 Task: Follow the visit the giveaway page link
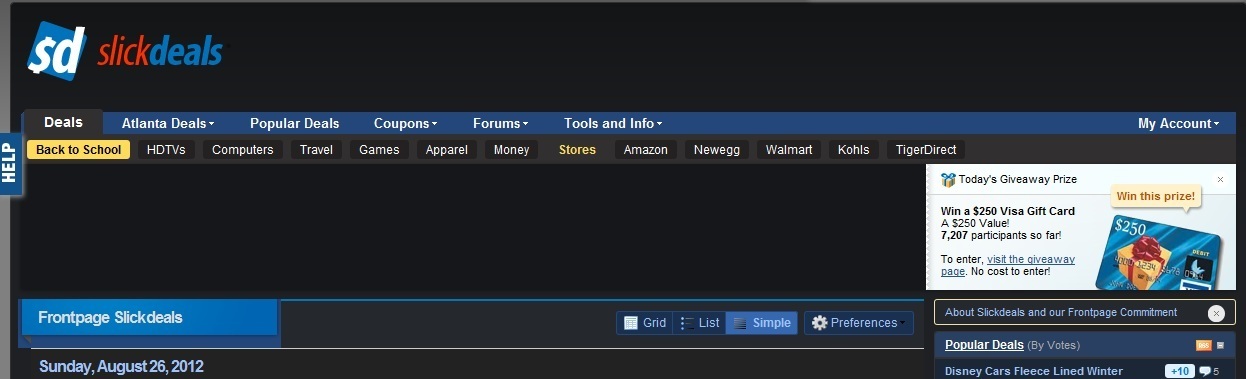tap(1008, 265)
